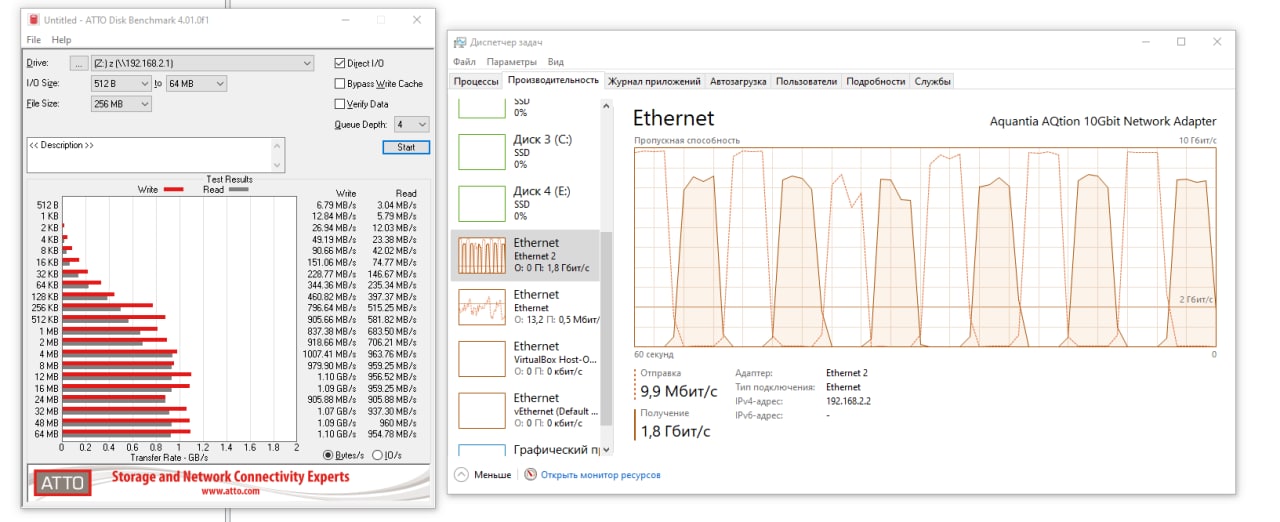Switch to the Журнал приложений tab
The height and width of the screenshot is (522, 1280).
654,81
